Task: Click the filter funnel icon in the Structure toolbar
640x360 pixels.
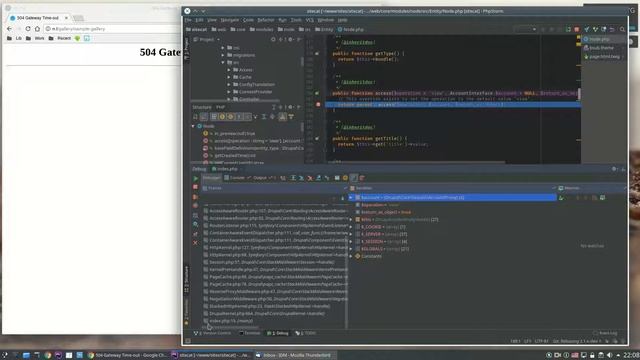Action: tap(291, 117)
